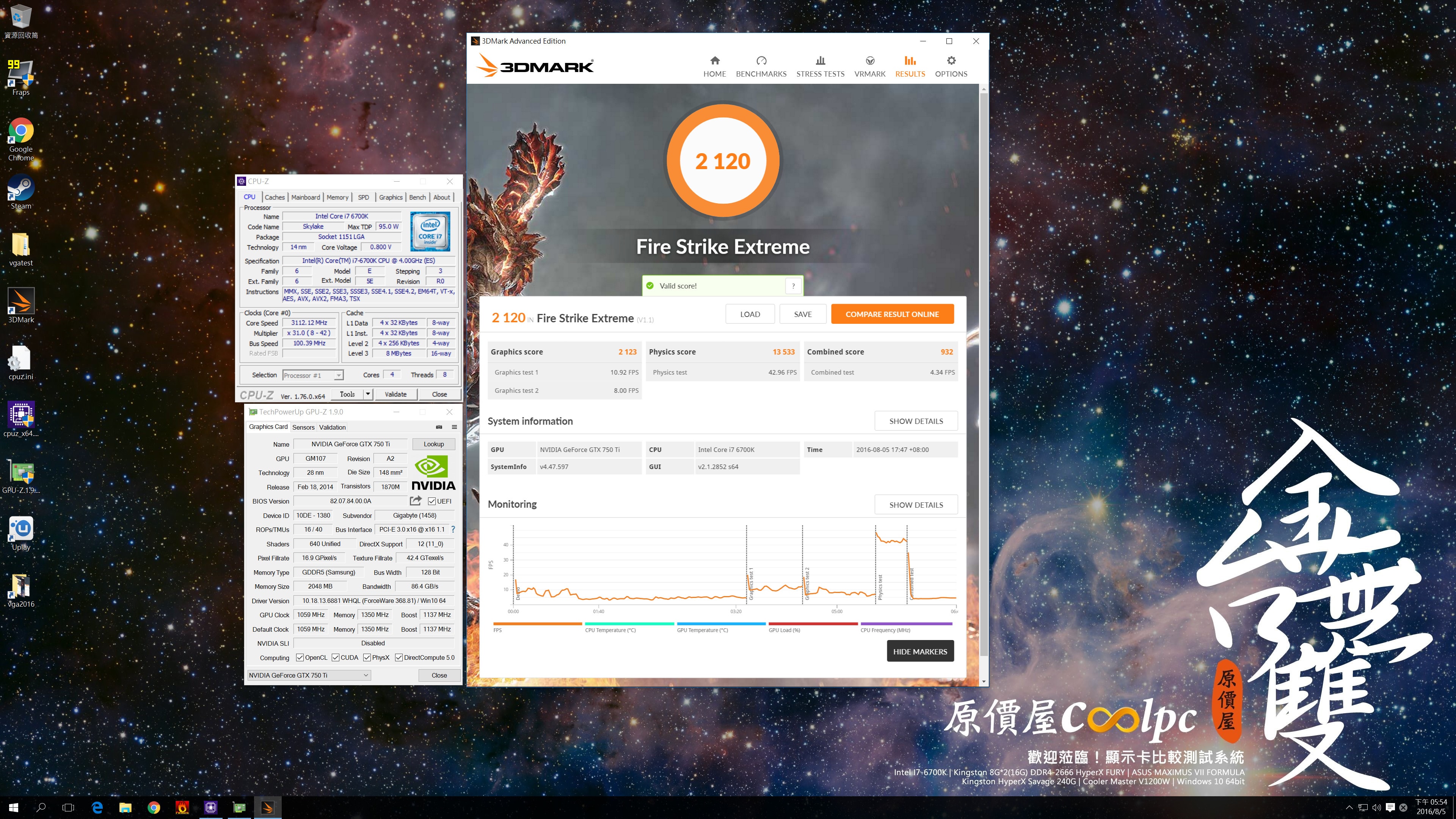Switch to the About tab in CPU-Z

tap(441, 197)
